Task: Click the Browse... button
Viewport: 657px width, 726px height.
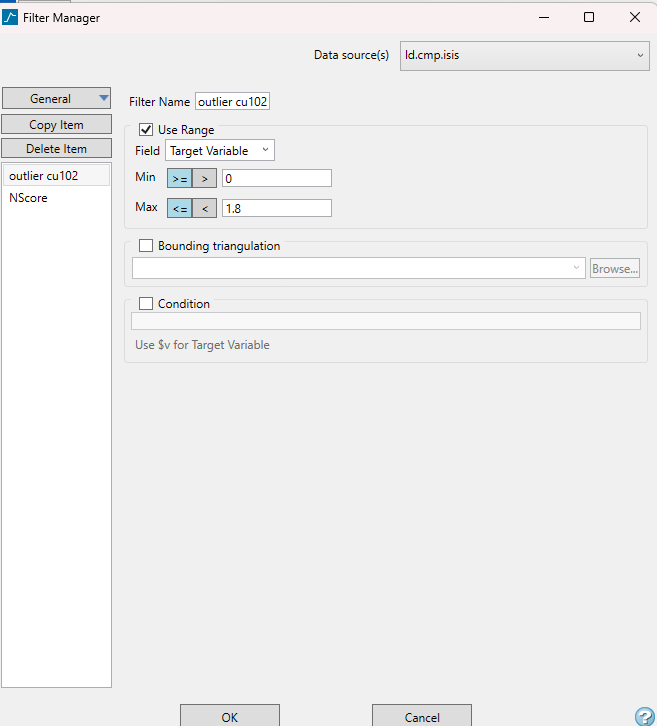Action: point(615,269)
